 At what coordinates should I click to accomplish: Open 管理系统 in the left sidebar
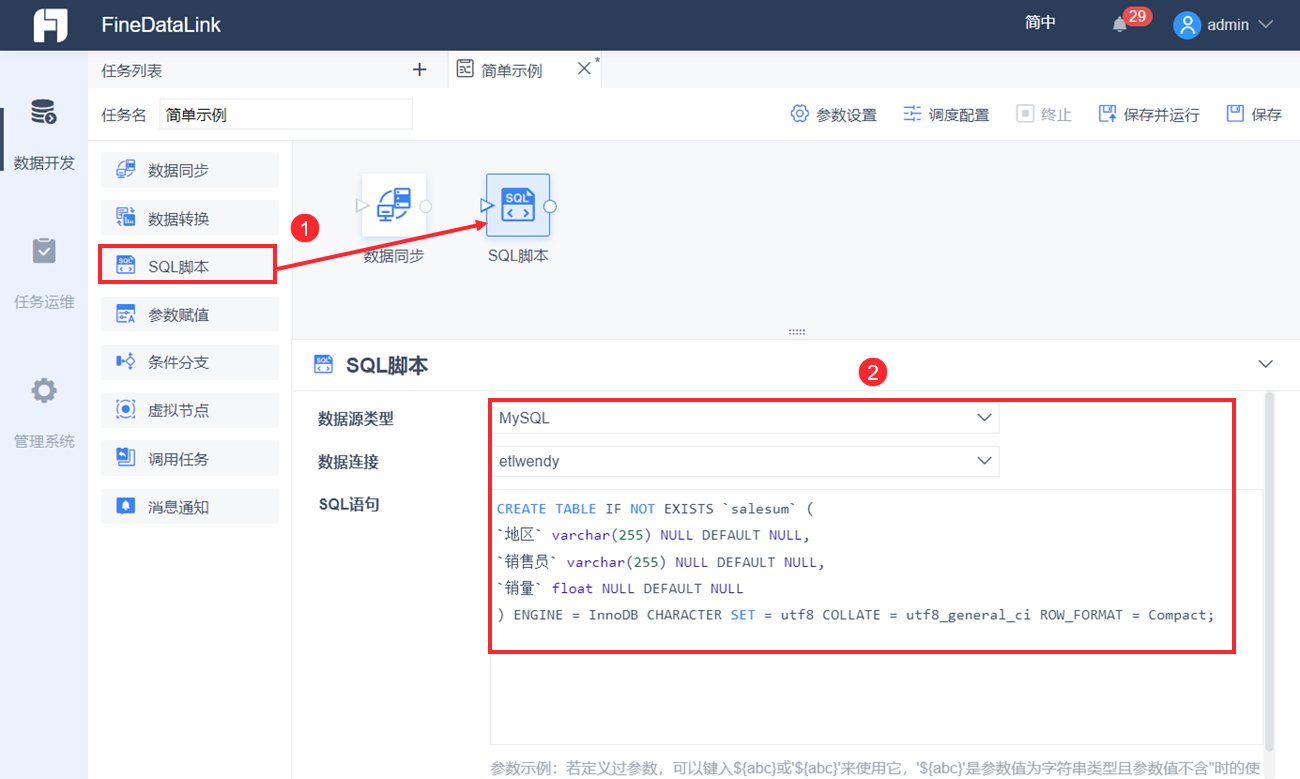(x=44, y=411)
